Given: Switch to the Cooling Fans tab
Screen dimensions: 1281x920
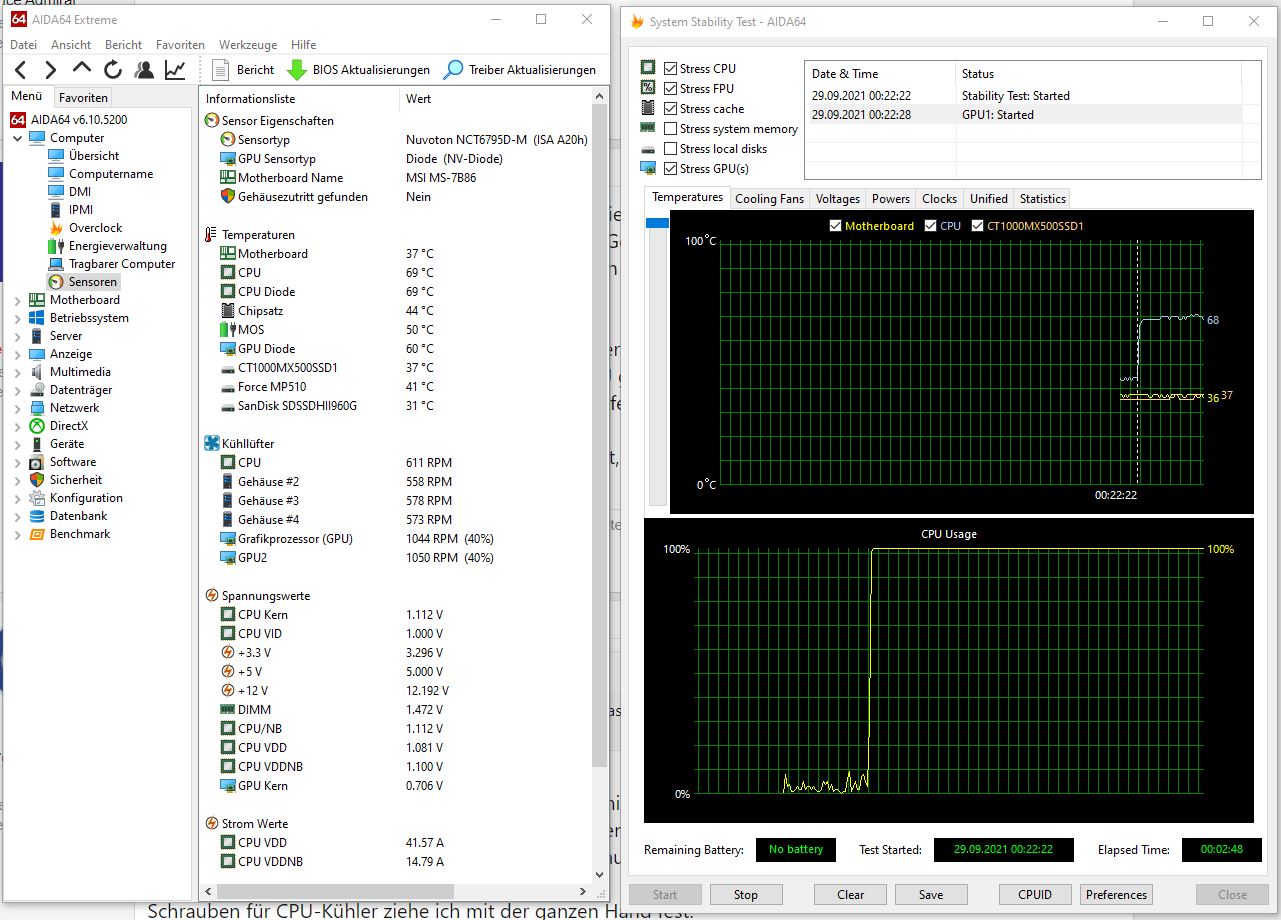Looking at the screenshot, I should click(x=769, y=199).
